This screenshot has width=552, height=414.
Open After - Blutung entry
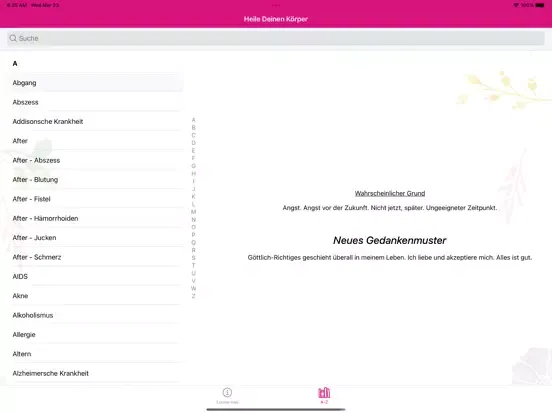(96, 180)
